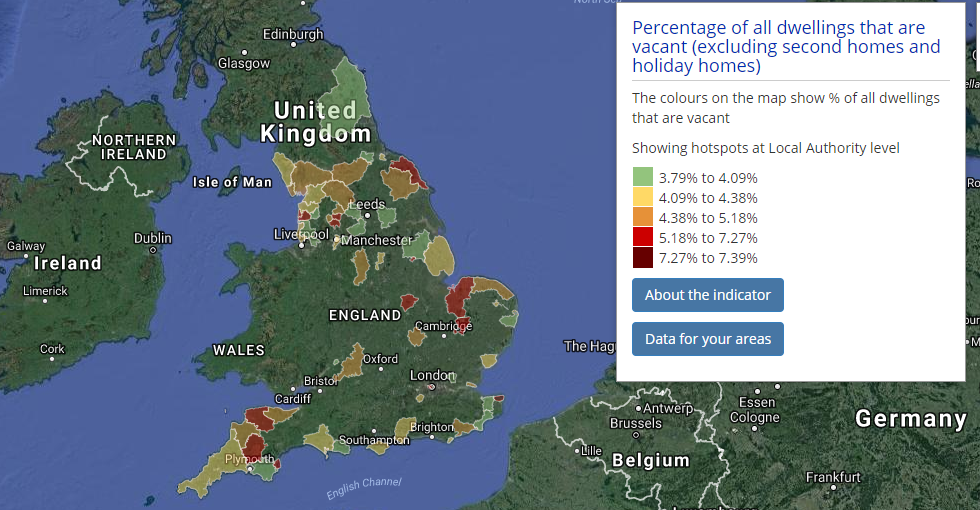Select the green 3.79% to 4.09% swatch
This screenshot has width=980, height=510.
pos(642,177)
